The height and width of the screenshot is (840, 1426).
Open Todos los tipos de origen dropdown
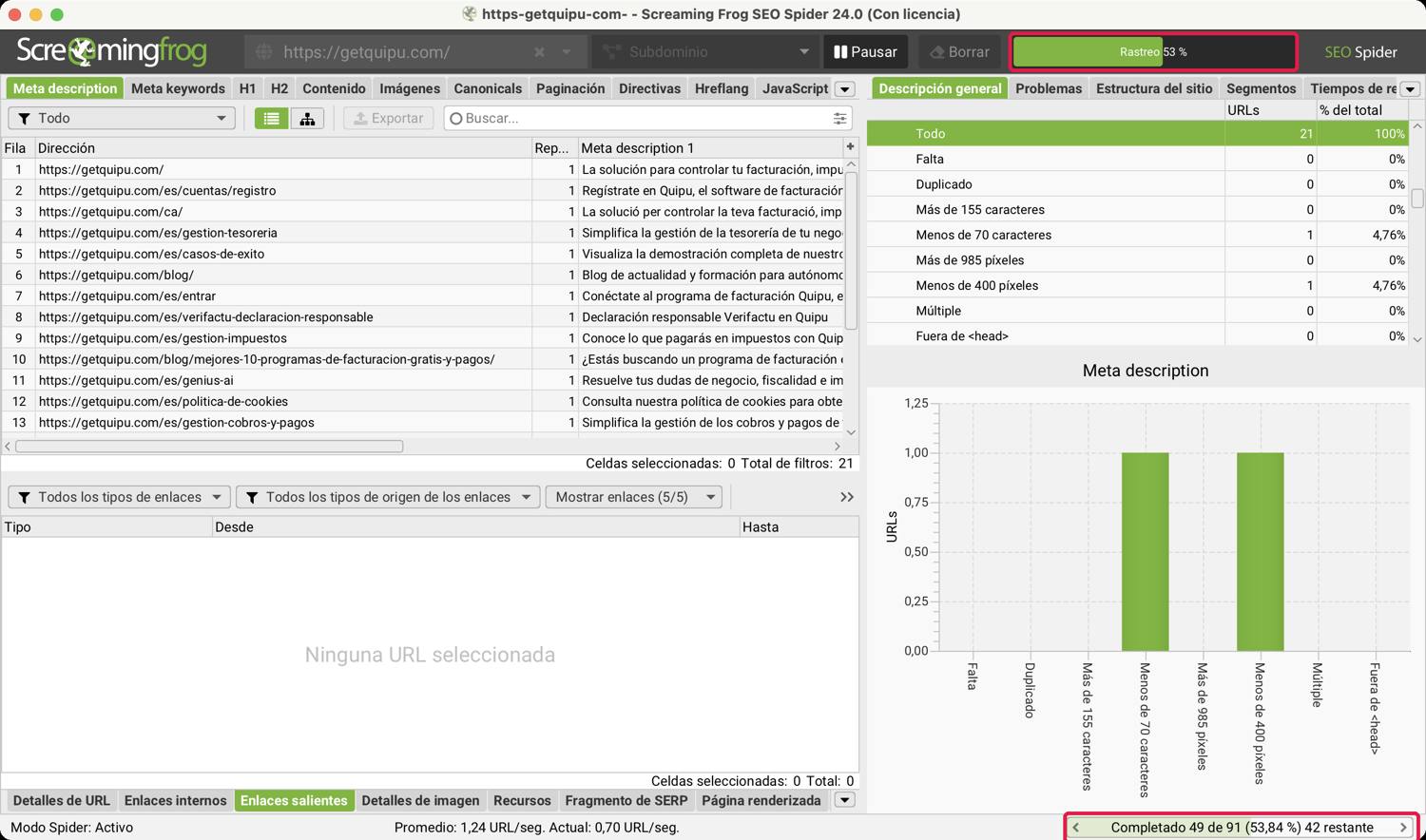tap(388, 497)
